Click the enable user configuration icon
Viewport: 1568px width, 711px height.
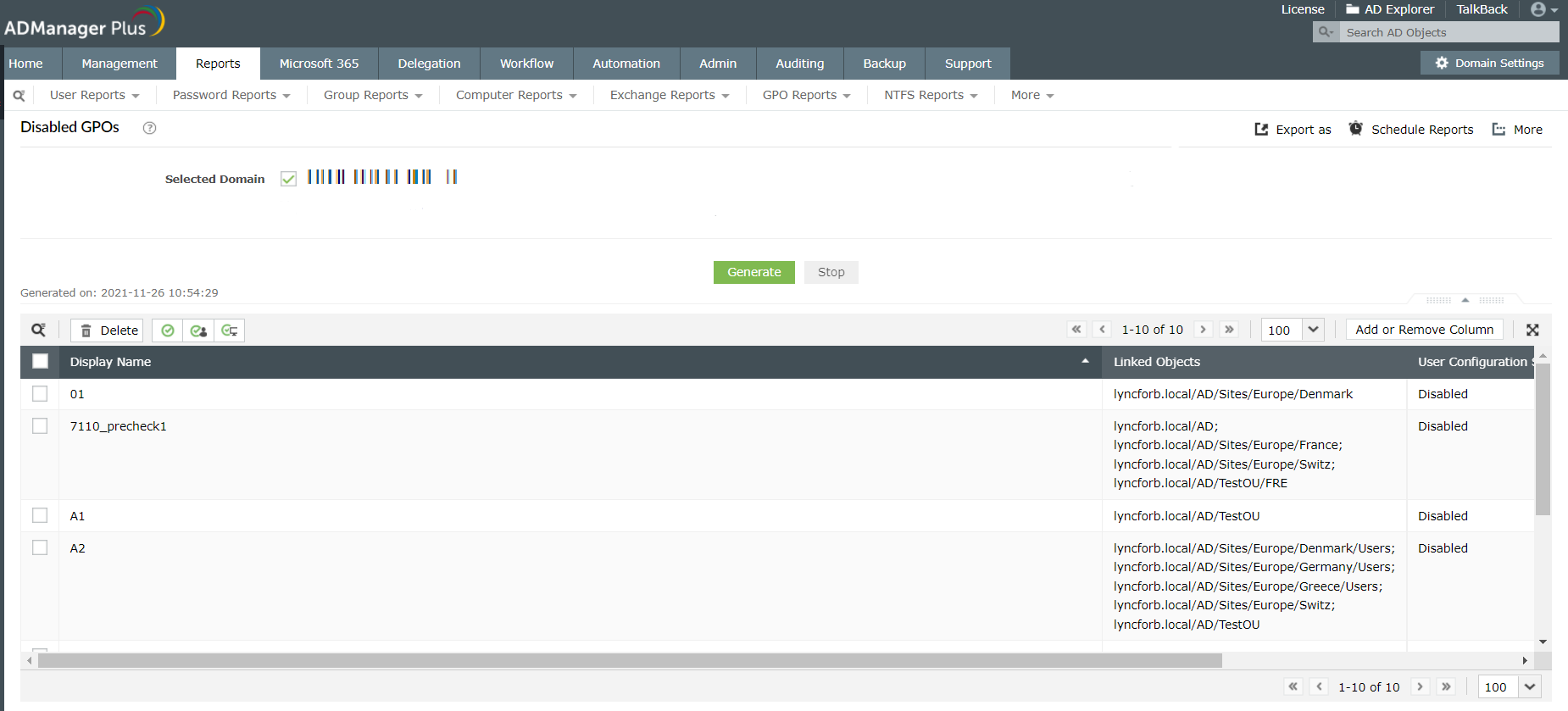click(x=198, y=331)
